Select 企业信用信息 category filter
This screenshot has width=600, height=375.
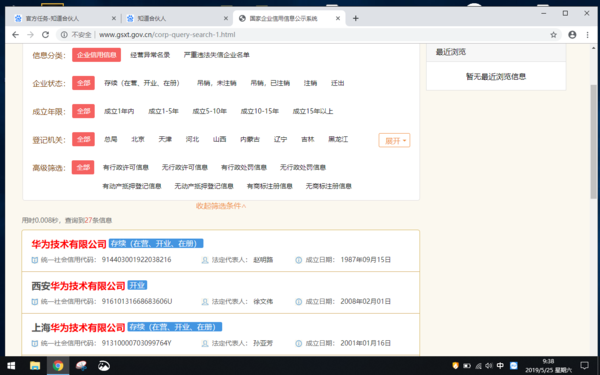point(96,55)
